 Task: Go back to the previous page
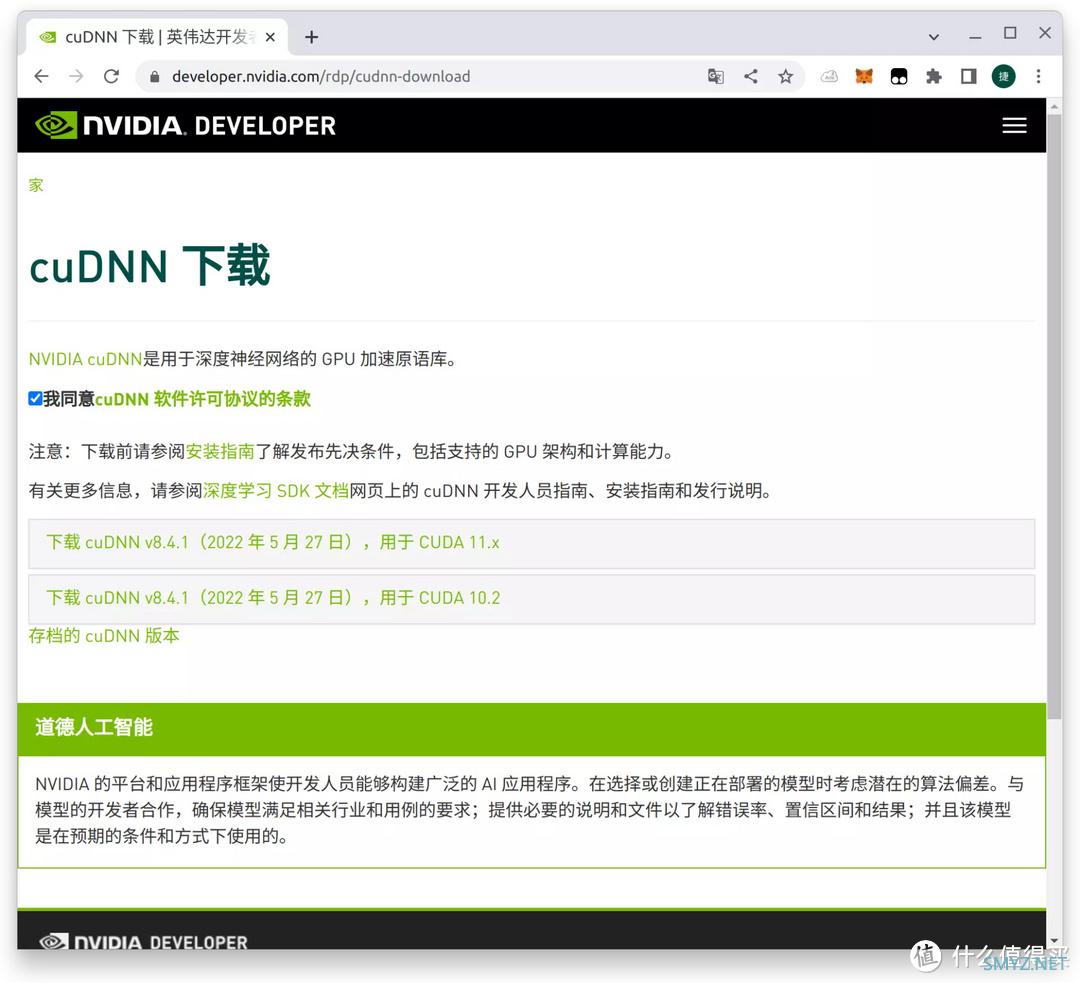tap(41, 76)
